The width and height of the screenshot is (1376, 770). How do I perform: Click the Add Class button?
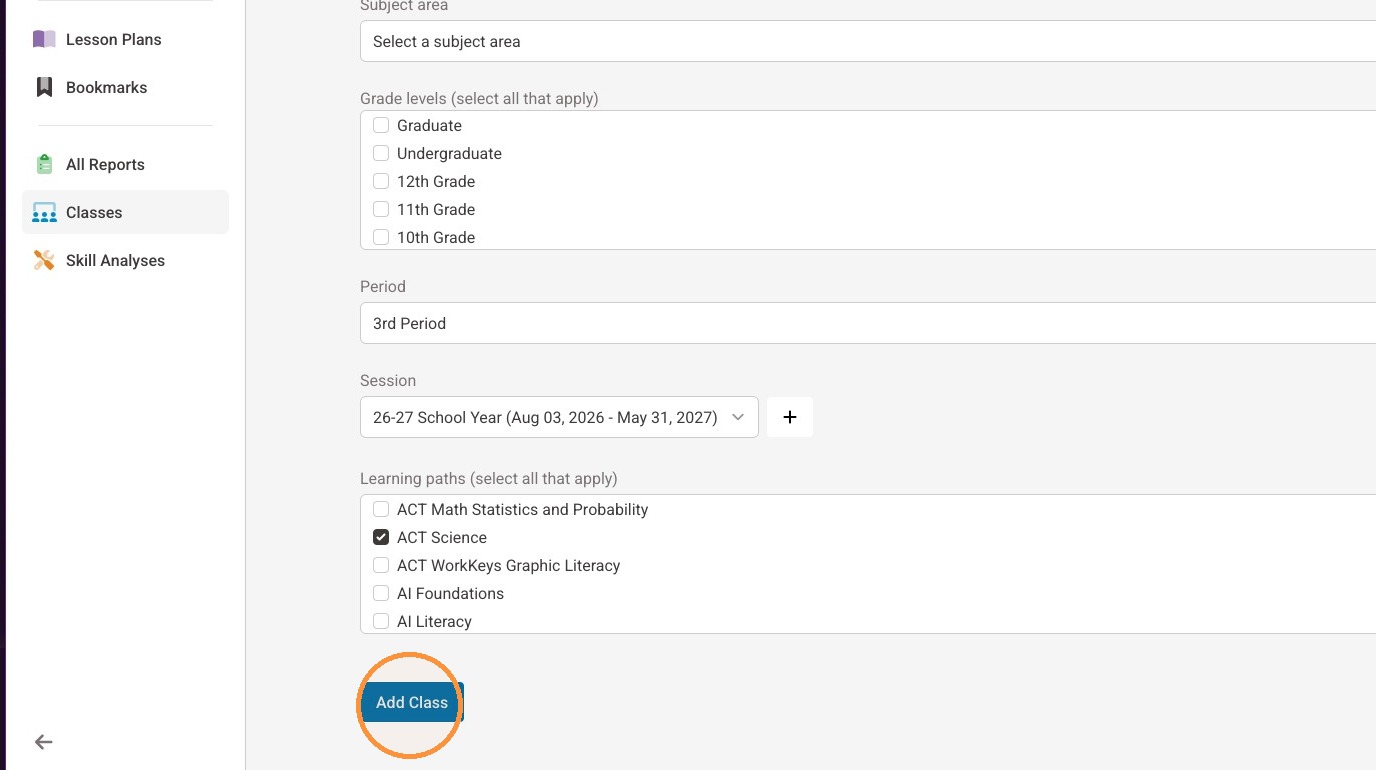coord(412,702)
